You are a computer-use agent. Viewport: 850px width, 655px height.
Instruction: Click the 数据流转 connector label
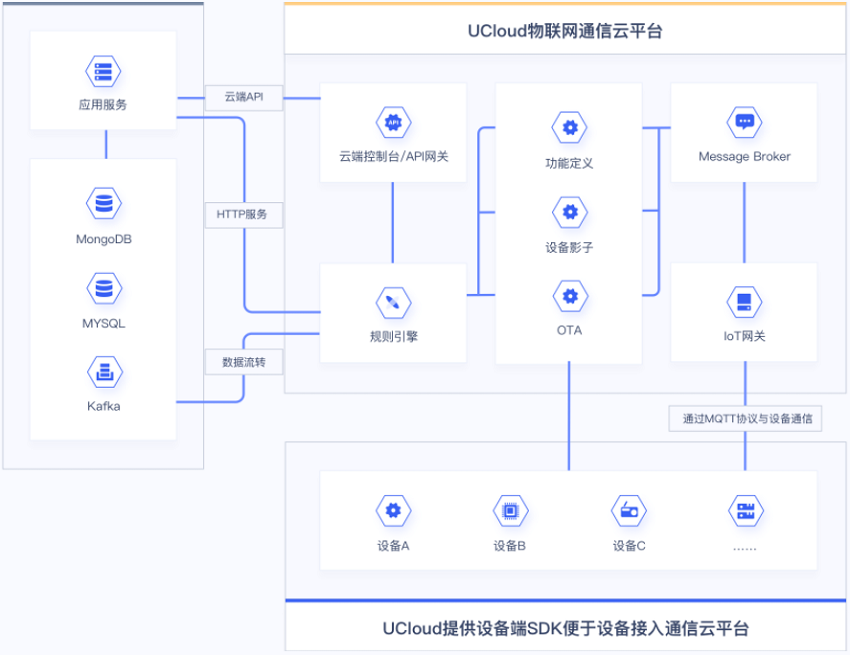tap(244, 362)
